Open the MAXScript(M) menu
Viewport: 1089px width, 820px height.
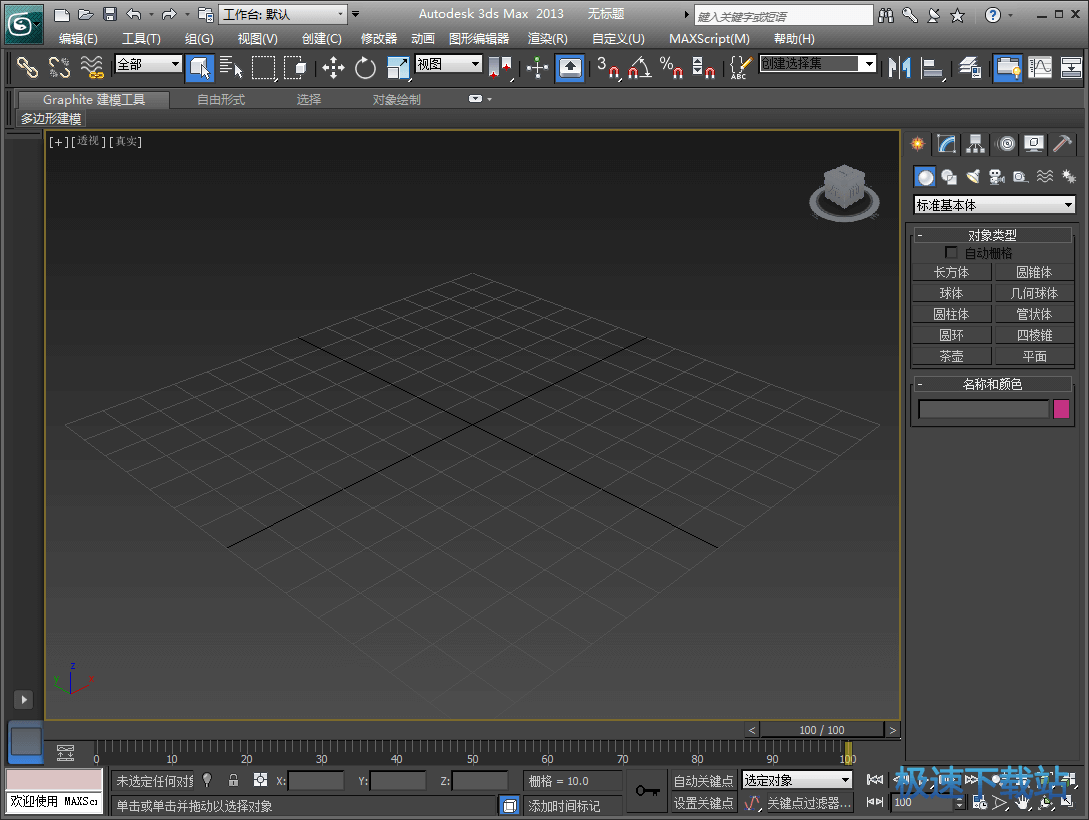(709, 39)
